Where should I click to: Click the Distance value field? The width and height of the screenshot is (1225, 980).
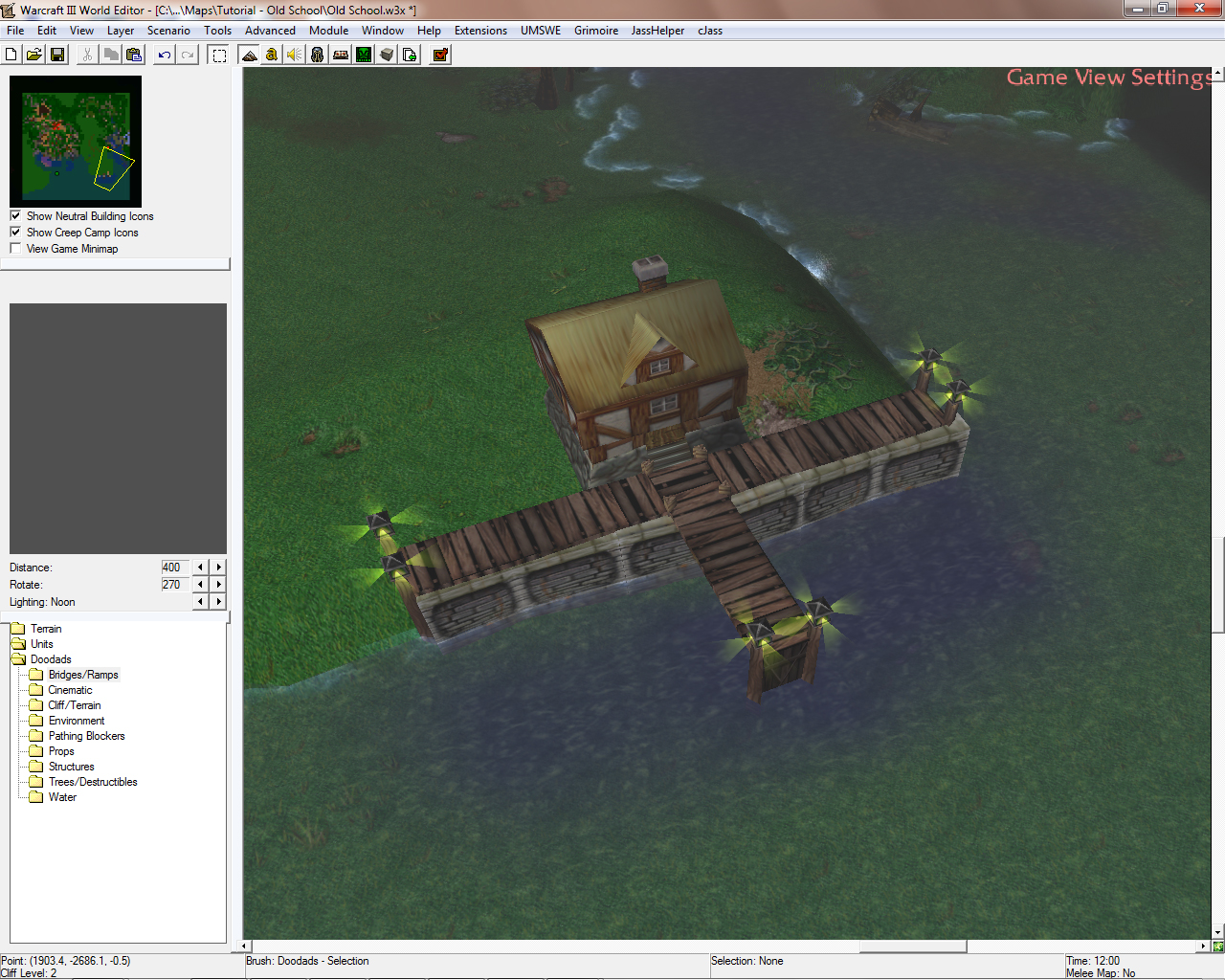pos(176,568)
